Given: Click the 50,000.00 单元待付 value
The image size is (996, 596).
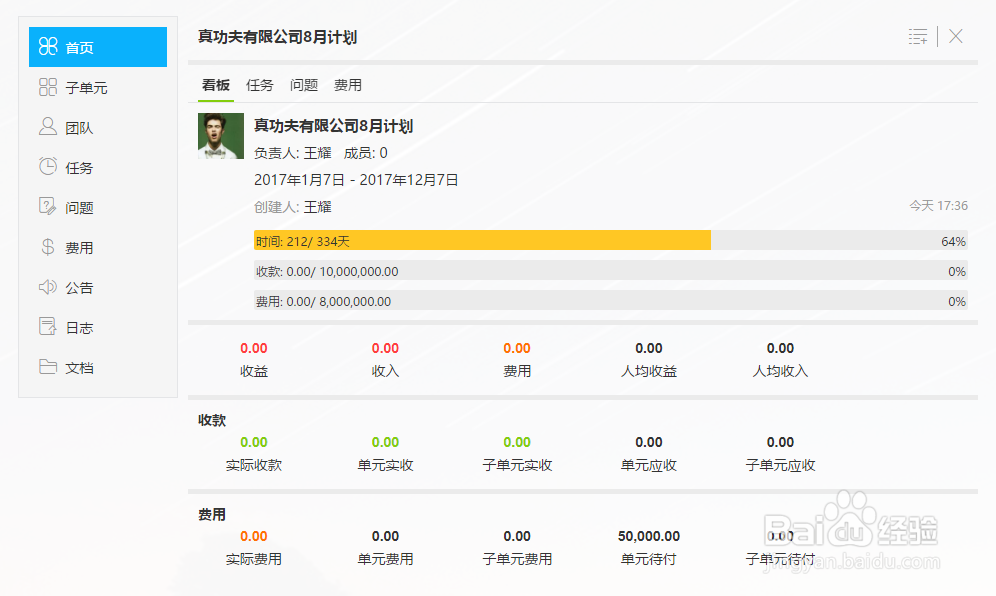Looking at the screenshot, I should click(649, 536).
